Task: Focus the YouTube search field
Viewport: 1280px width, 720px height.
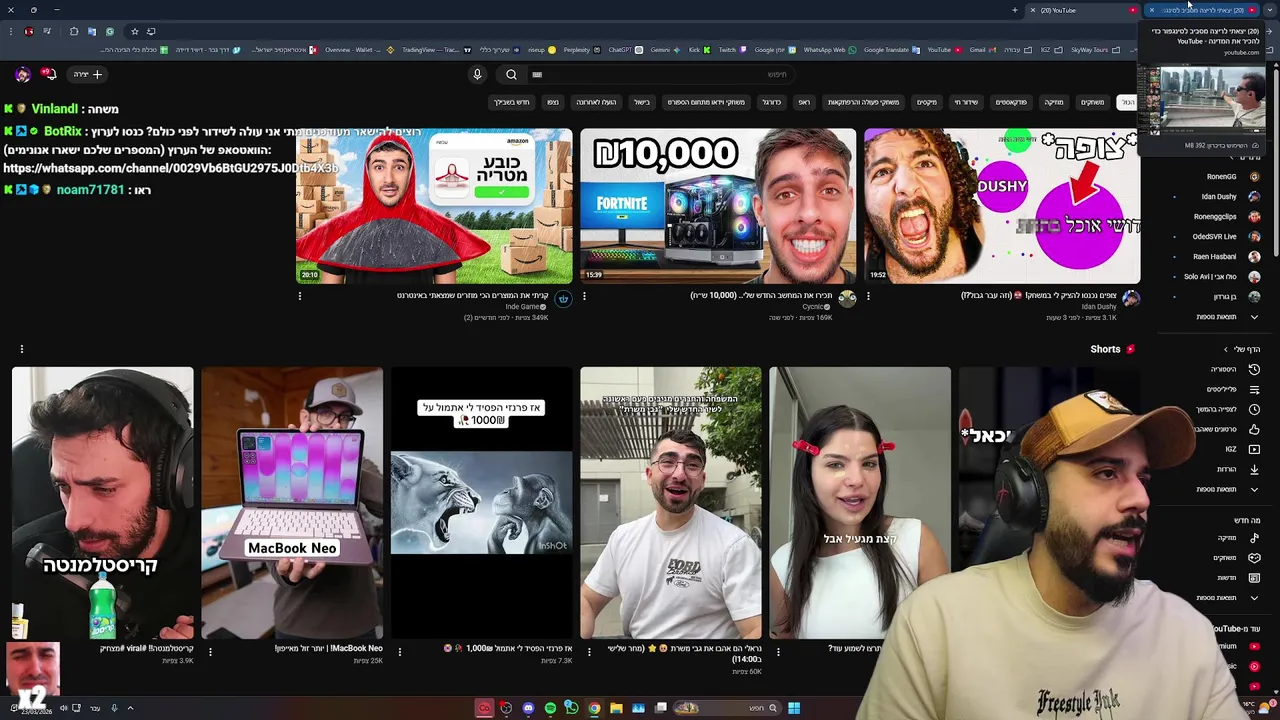Action: point(660,74)
